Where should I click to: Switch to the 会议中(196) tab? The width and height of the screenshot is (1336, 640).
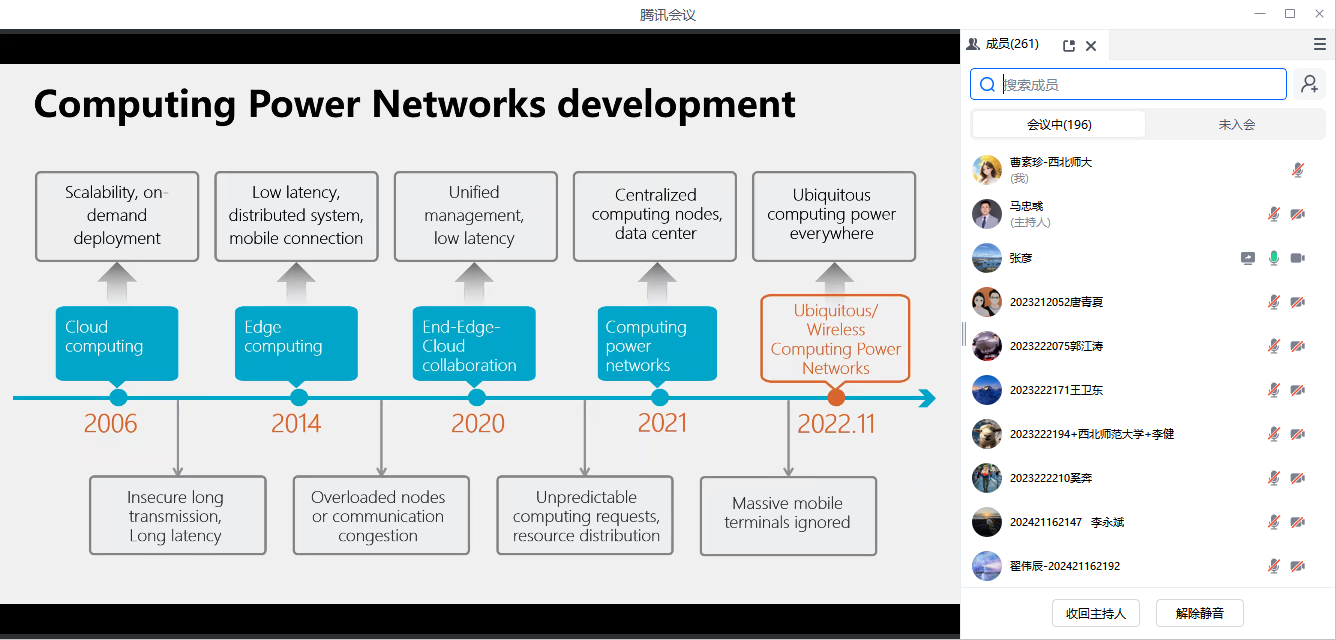tap(1059, 125)
